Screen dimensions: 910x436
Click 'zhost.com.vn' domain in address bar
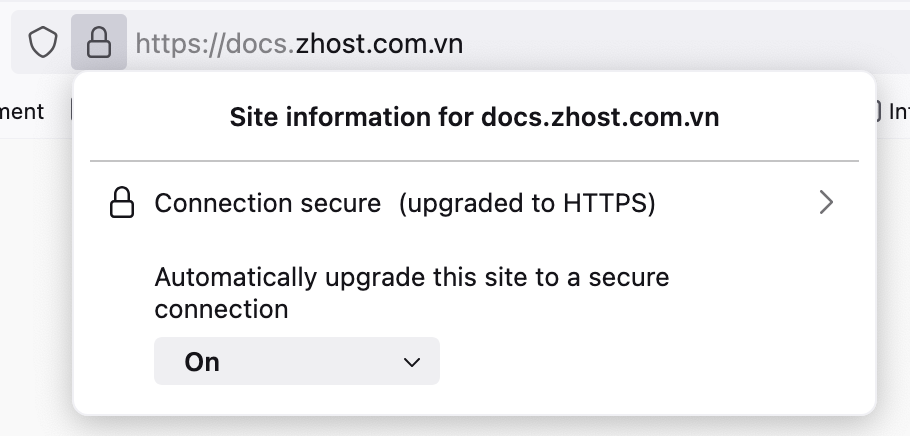380,43
